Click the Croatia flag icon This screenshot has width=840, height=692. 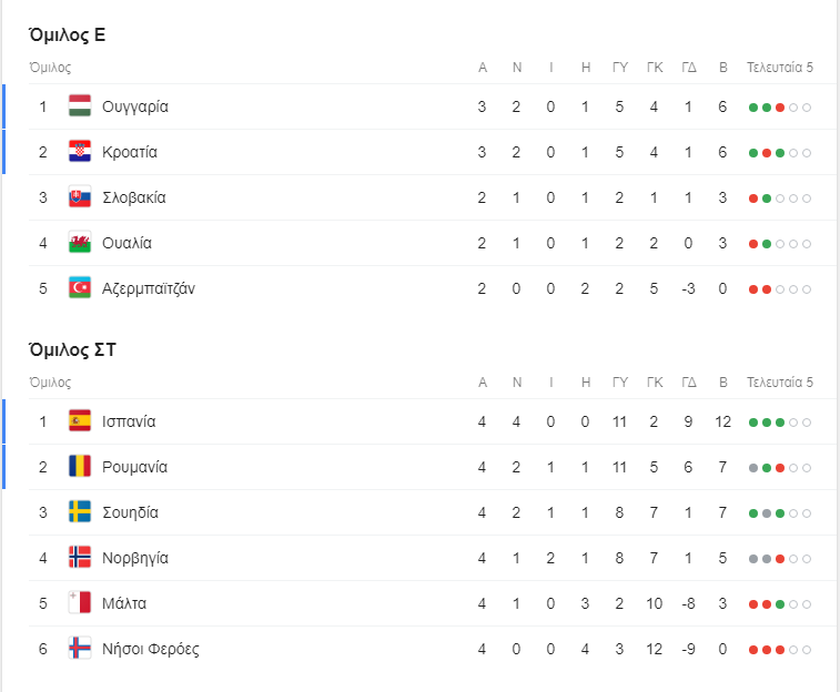tap(80, 152)
